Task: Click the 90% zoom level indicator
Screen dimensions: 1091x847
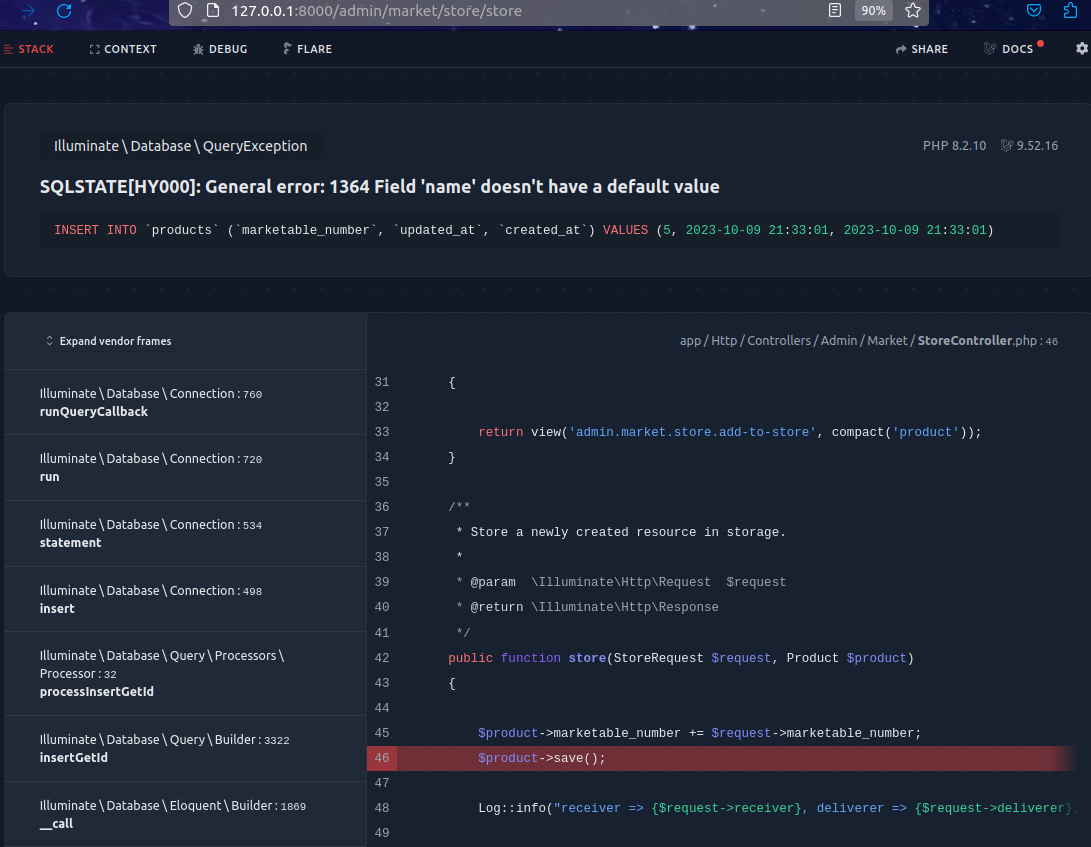Action: 873,11
